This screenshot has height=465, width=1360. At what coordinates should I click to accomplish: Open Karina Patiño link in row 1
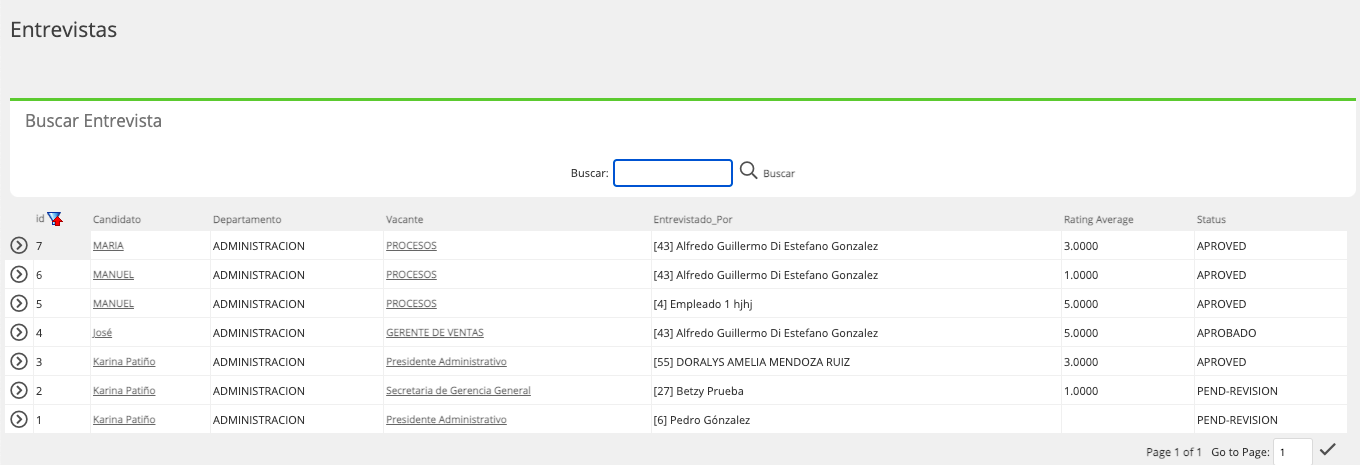(x=124, y=420)
